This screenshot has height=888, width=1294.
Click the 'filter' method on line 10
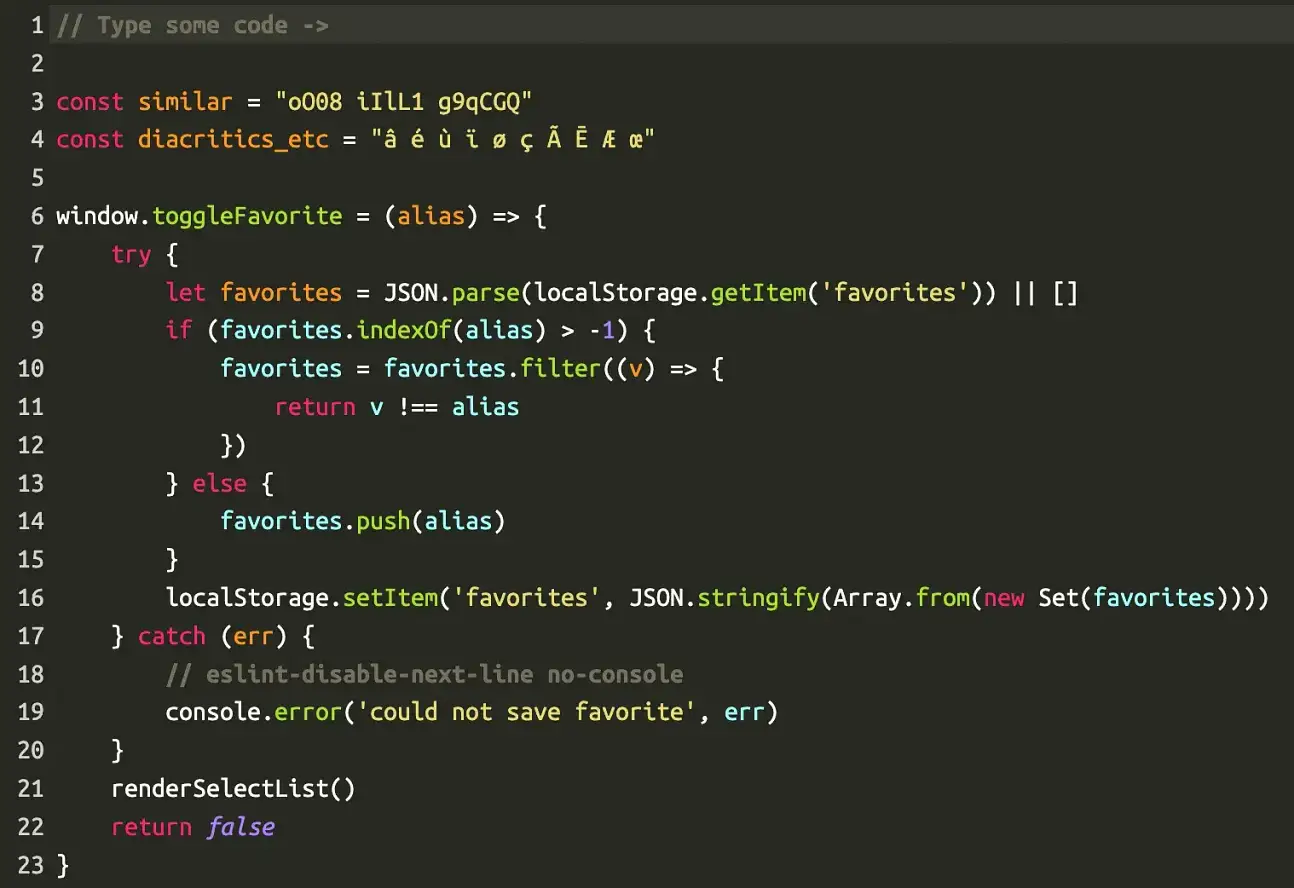coord(562,368)
